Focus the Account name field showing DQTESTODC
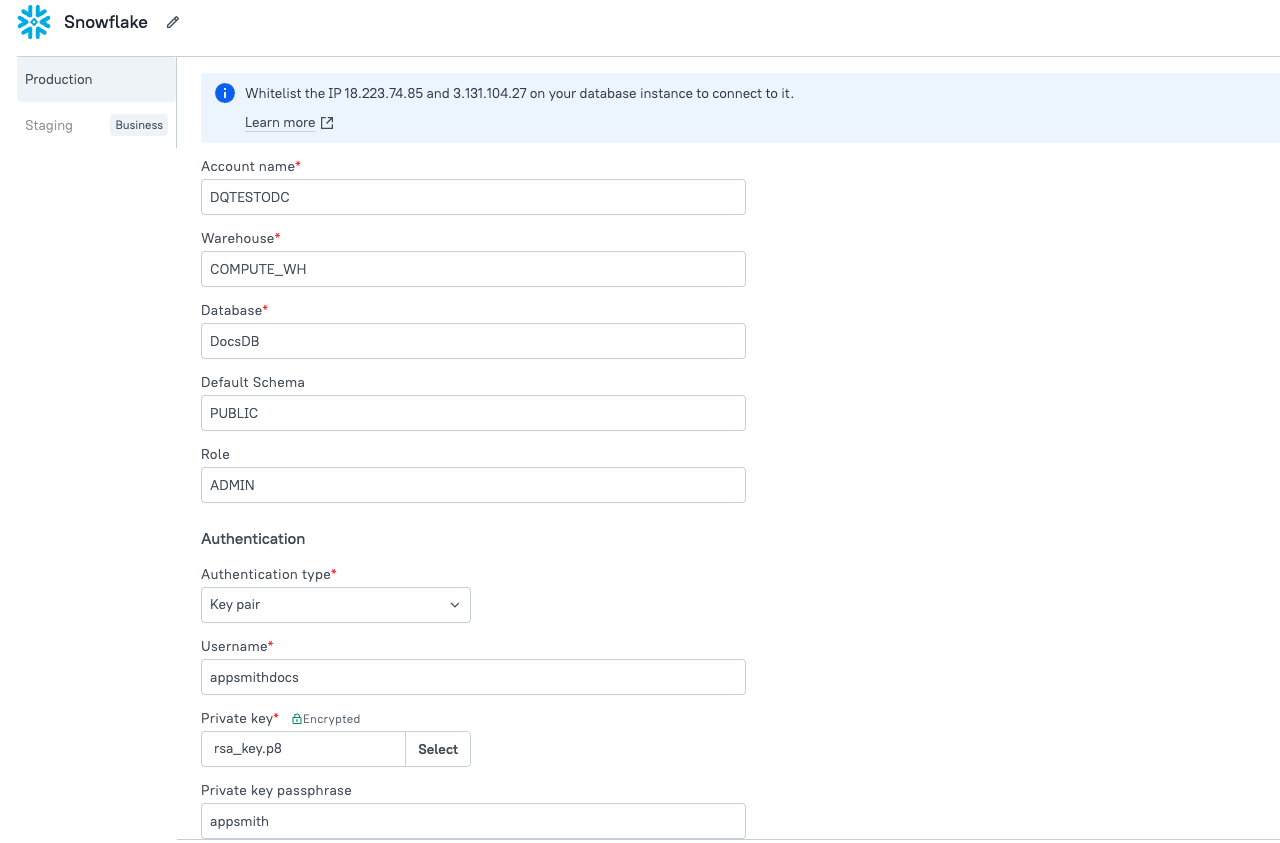Screen dimensions: 1280x843 coord(473,197)
